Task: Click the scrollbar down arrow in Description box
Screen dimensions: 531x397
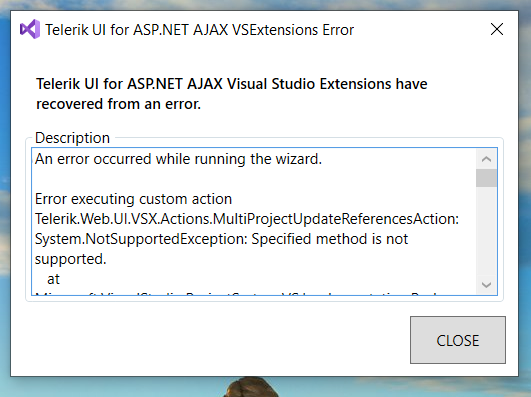Action: coord(486,285)
